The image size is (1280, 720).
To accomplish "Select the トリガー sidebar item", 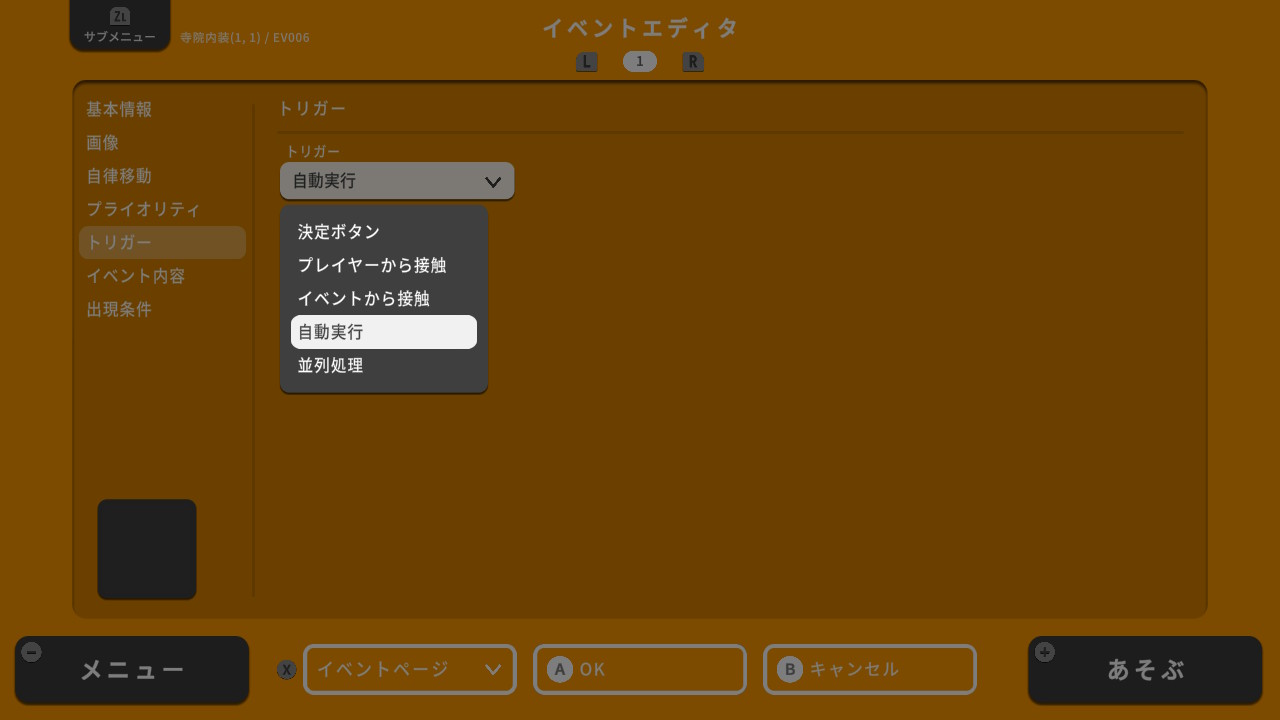I will click(x=162, y=243).
